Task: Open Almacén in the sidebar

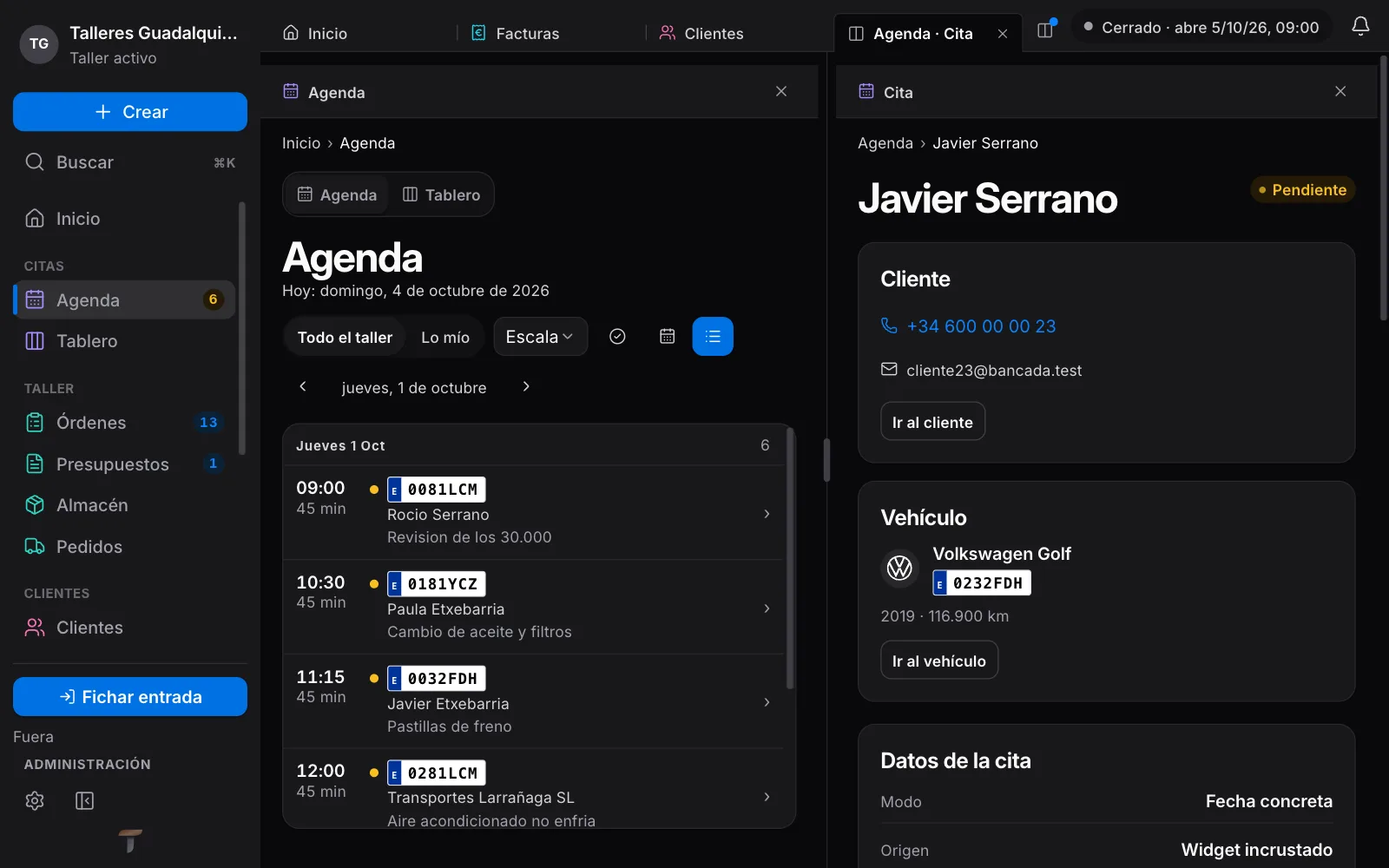Action: pyautogui.click(x=123, y=505)
